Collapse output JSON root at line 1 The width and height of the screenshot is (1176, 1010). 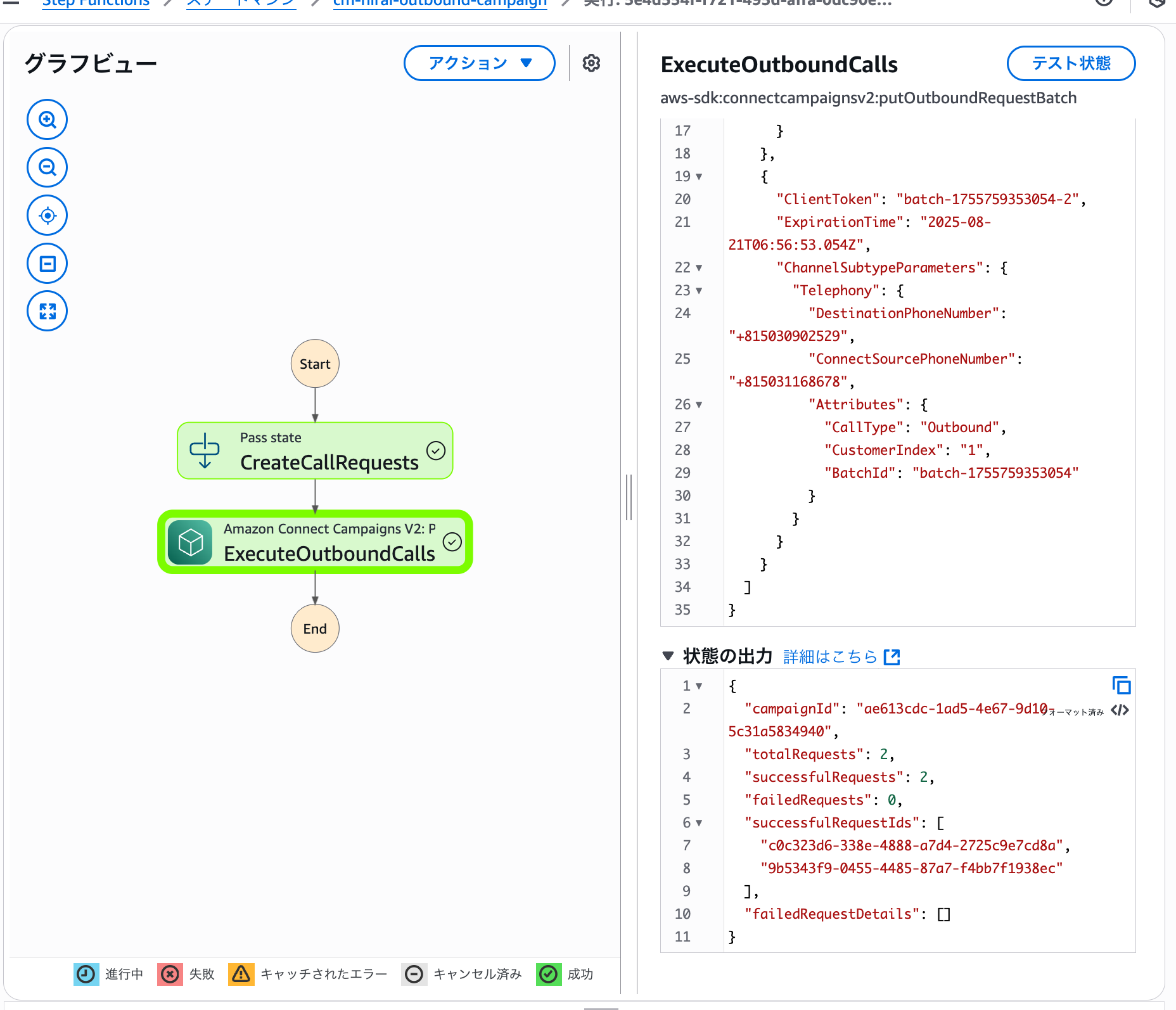[x=699, y=686]
